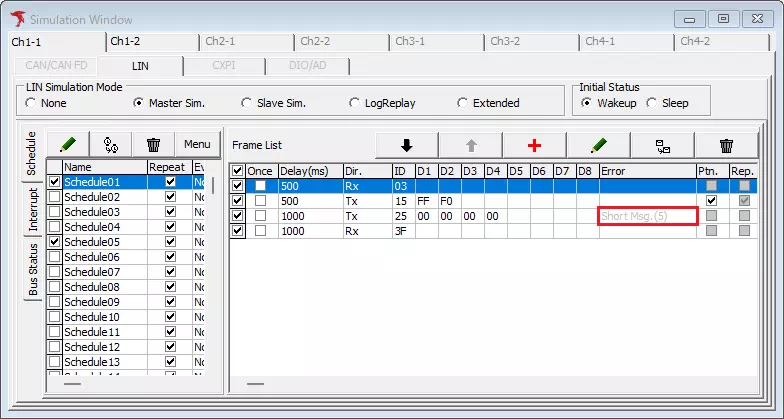Screen dimensions: 784x419
Task: Select the Schedule10 row name
Action: click(x=105, y=316)
